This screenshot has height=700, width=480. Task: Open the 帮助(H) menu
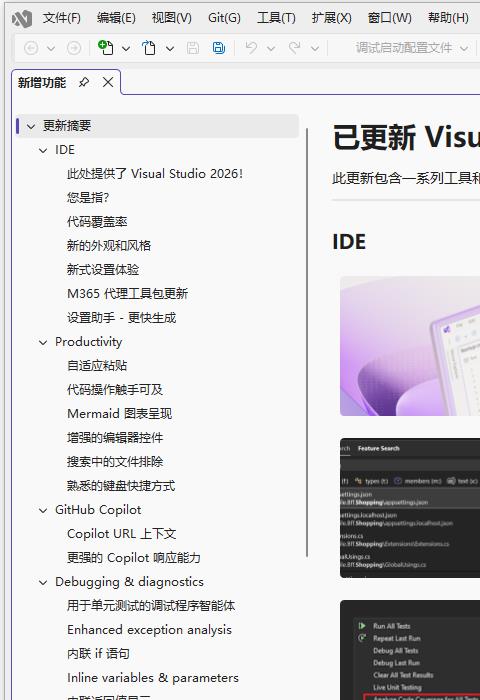coord(448,18)
